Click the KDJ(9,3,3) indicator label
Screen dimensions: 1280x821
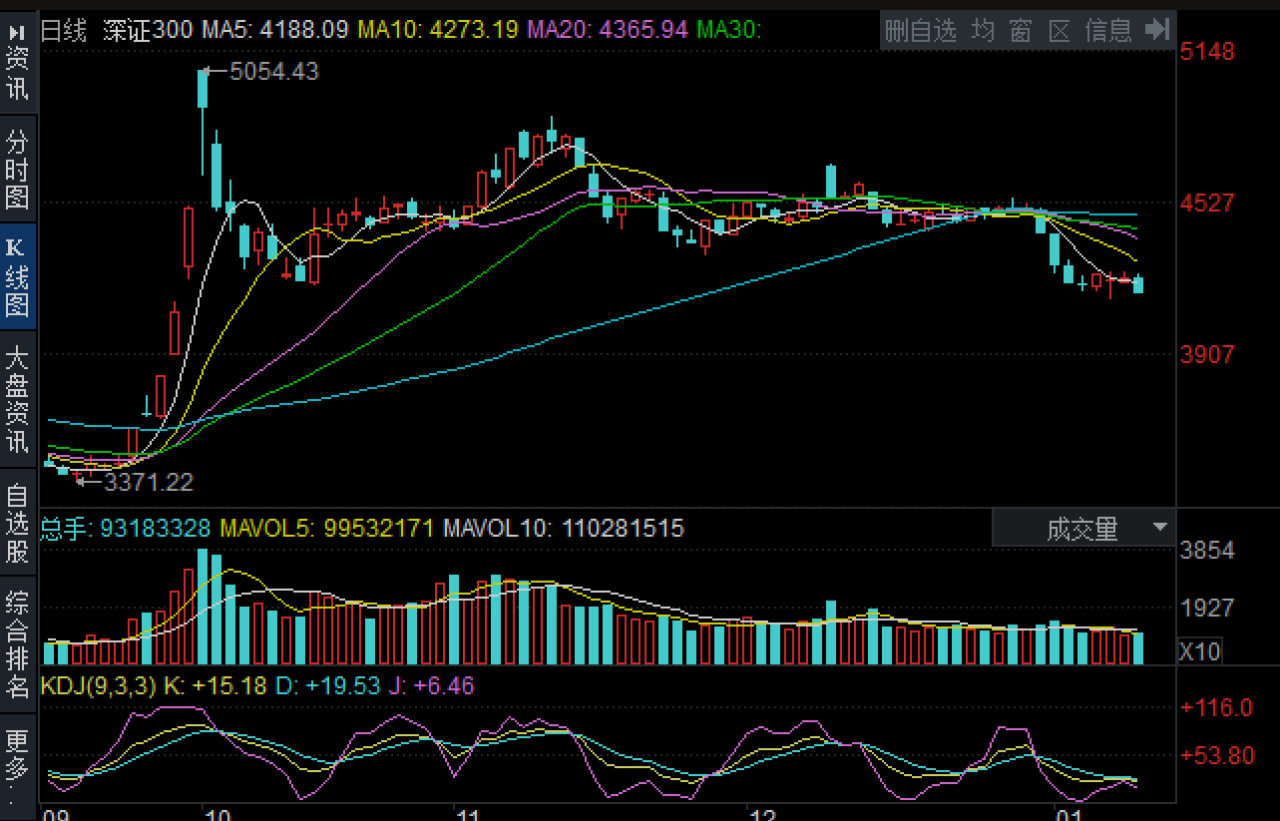[97, 686]
